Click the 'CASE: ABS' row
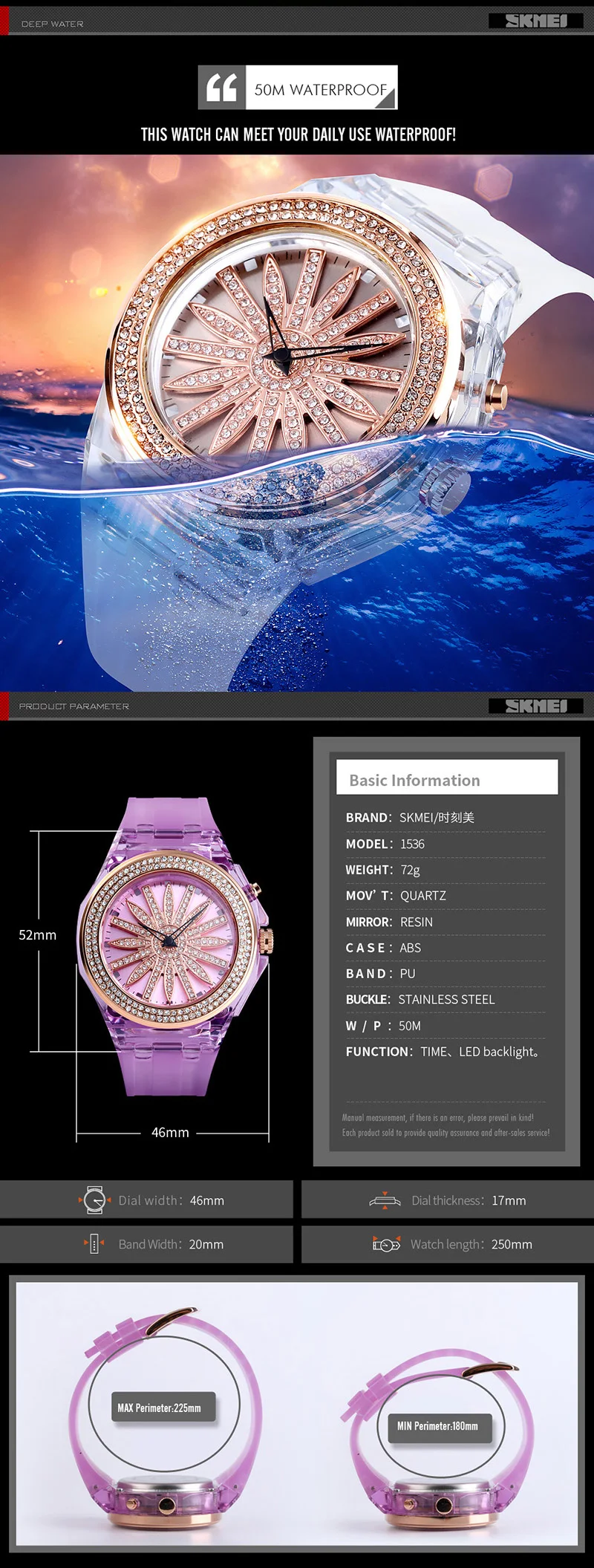 tap(383, 948)
